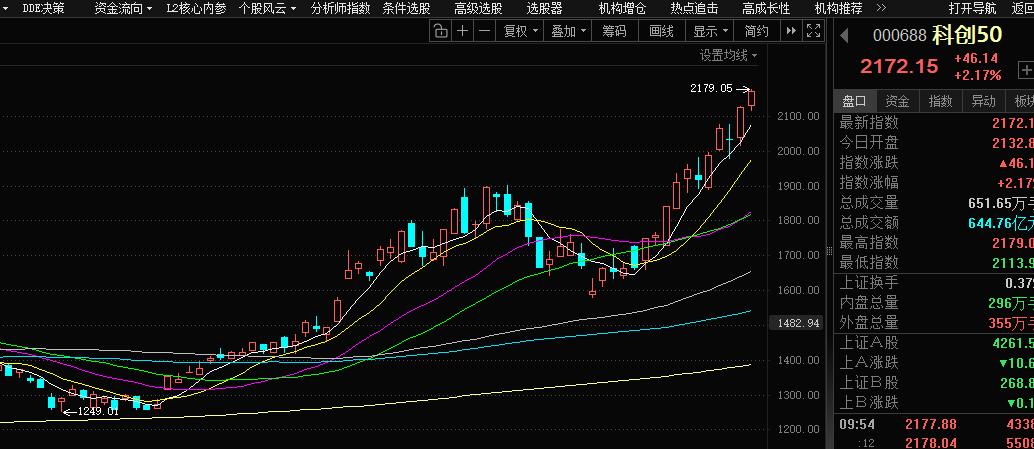Click the 1482.94 price axis marker

(798, 323)
